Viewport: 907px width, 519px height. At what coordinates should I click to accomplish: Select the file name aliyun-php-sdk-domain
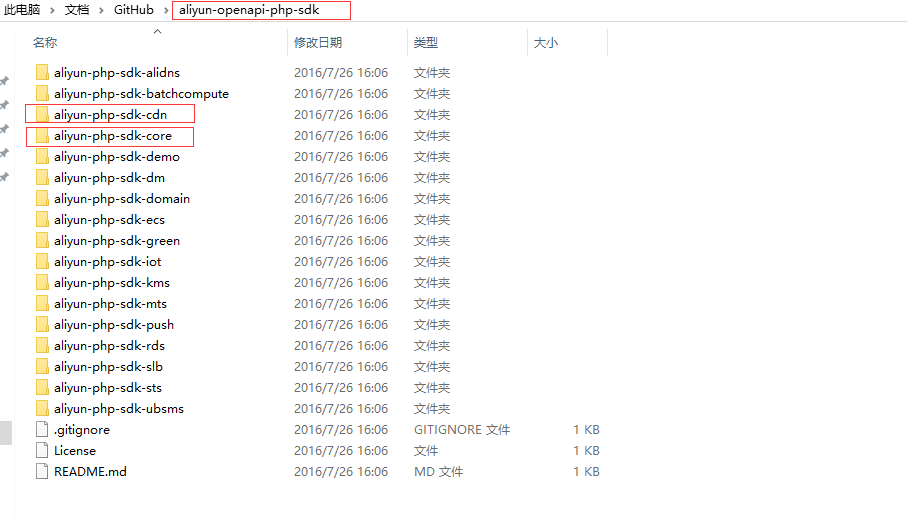(122, 198)
